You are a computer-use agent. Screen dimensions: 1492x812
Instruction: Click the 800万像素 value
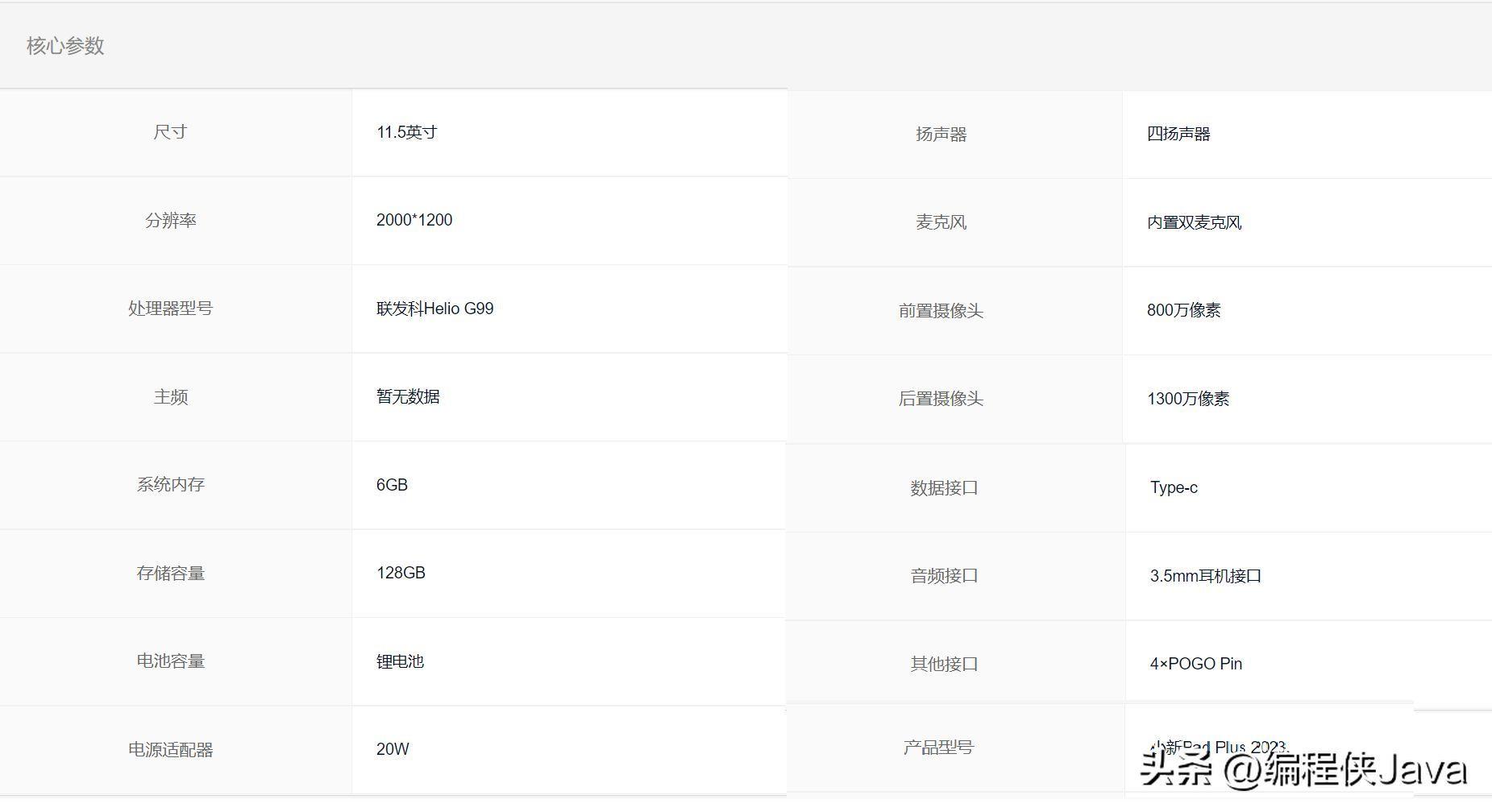[1183, 310]
